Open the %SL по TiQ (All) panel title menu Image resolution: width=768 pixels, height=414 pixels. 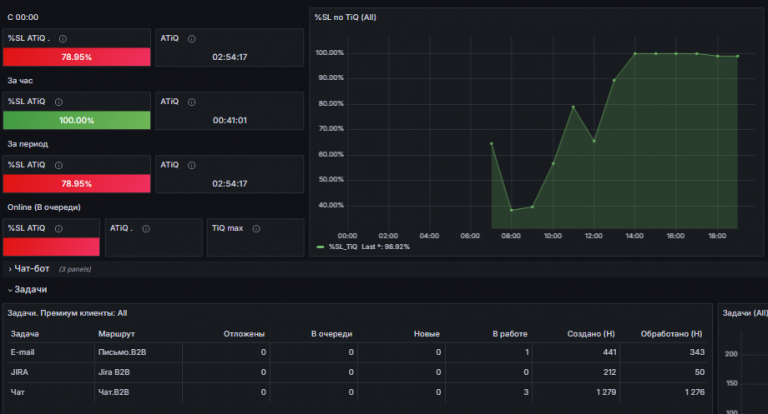pyautogui.click(x=345, y=17)
